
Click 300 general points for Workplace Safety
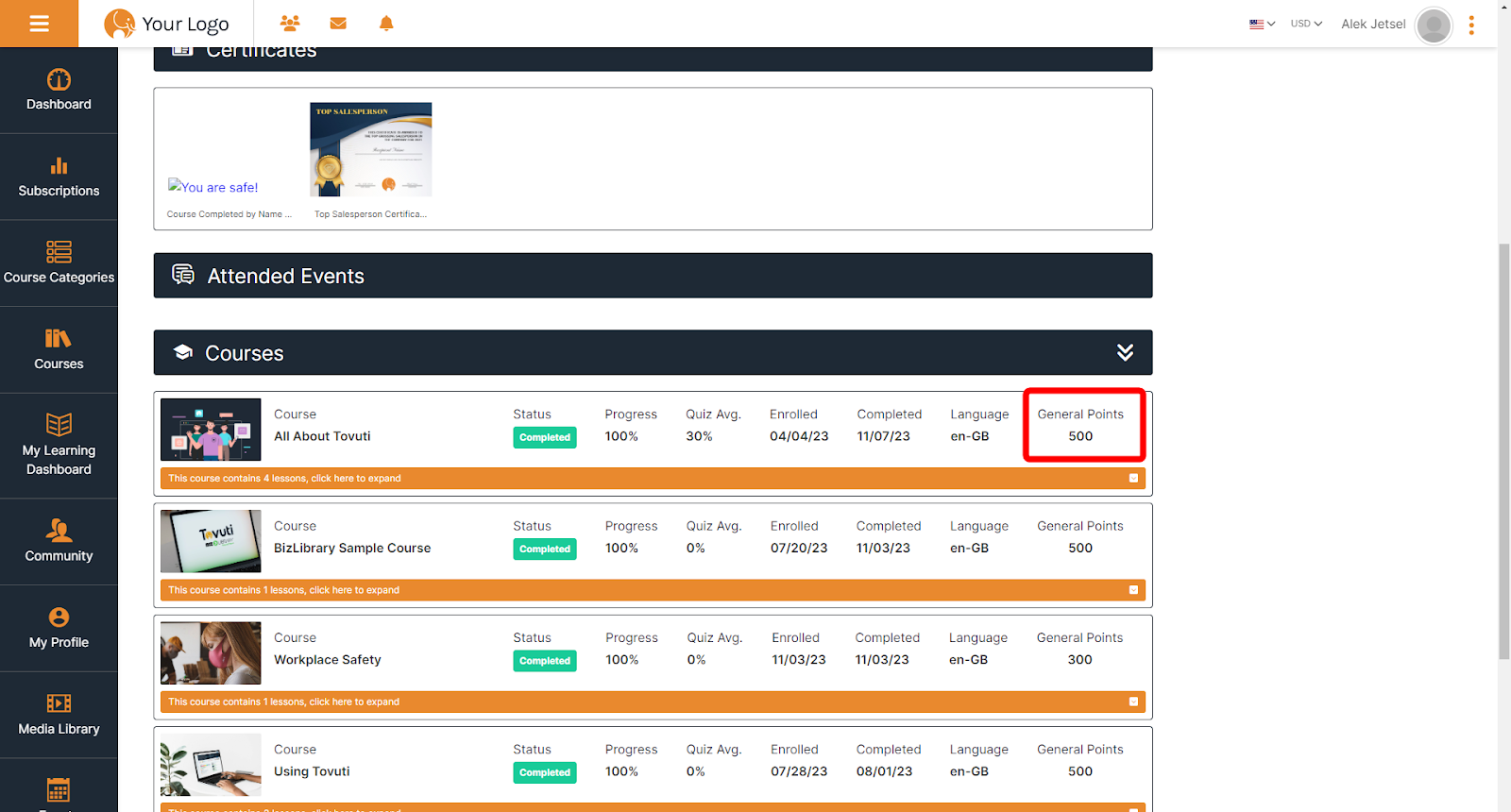click(x=1079, y=660)
